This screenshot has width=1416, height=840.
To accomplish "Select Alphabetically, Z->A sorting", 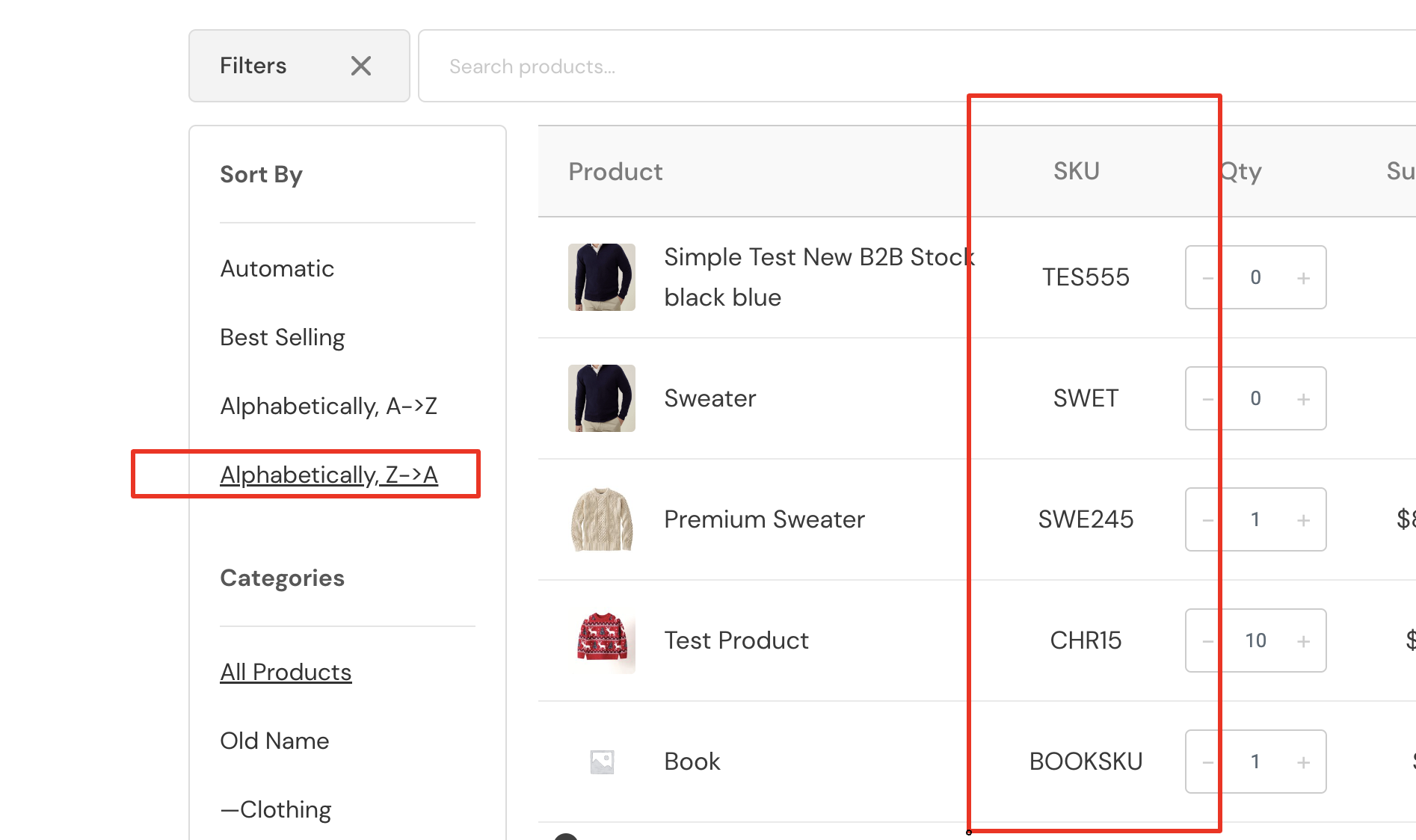I will 329,475.
